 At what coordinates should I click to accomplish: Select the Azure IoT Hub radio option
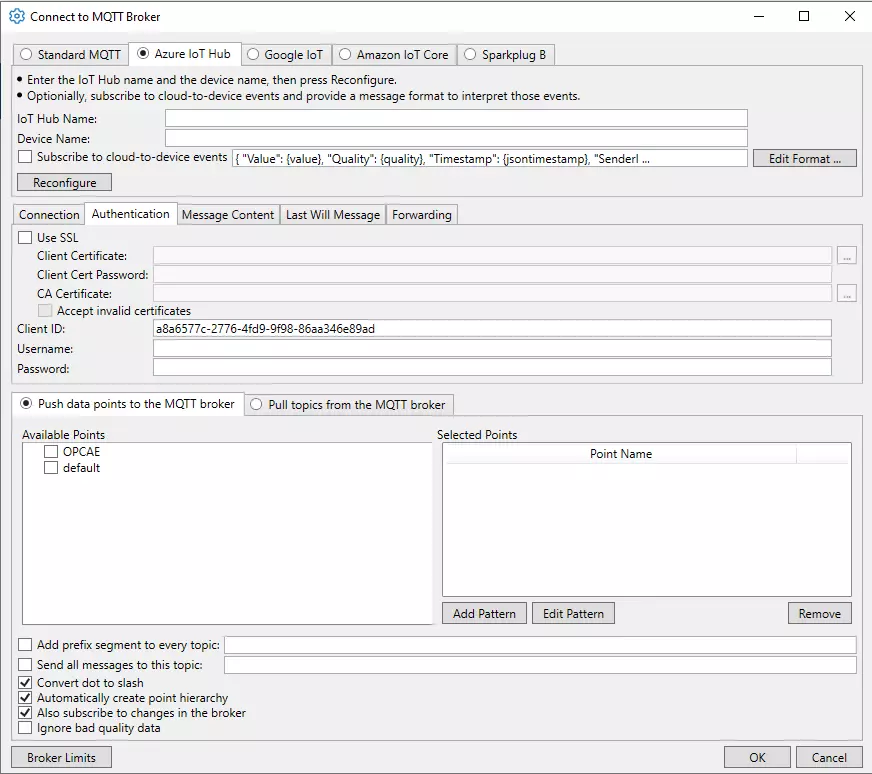point(143,53)
